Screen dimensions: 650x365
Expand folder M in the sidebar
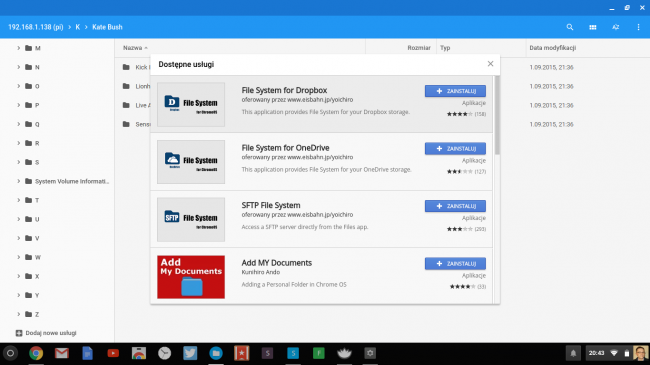point(18,48)
